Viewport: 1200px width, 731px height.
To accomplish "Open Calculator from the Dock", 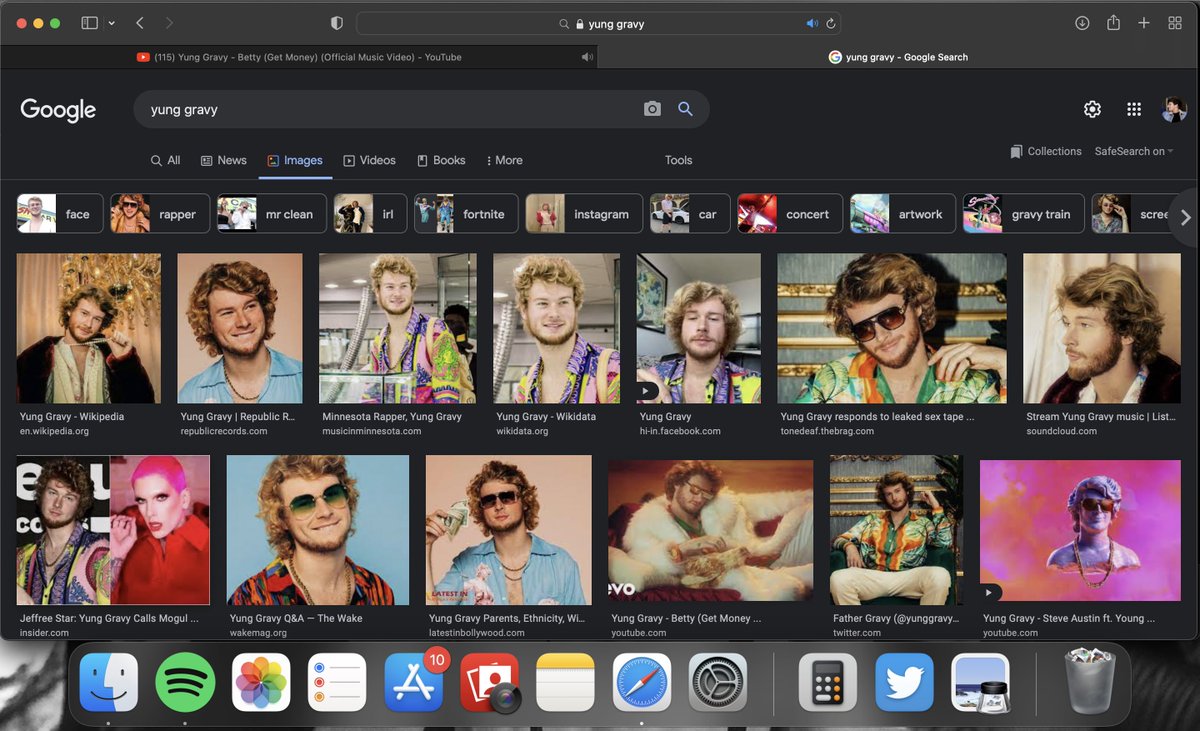I will click(x=828, y=682).
